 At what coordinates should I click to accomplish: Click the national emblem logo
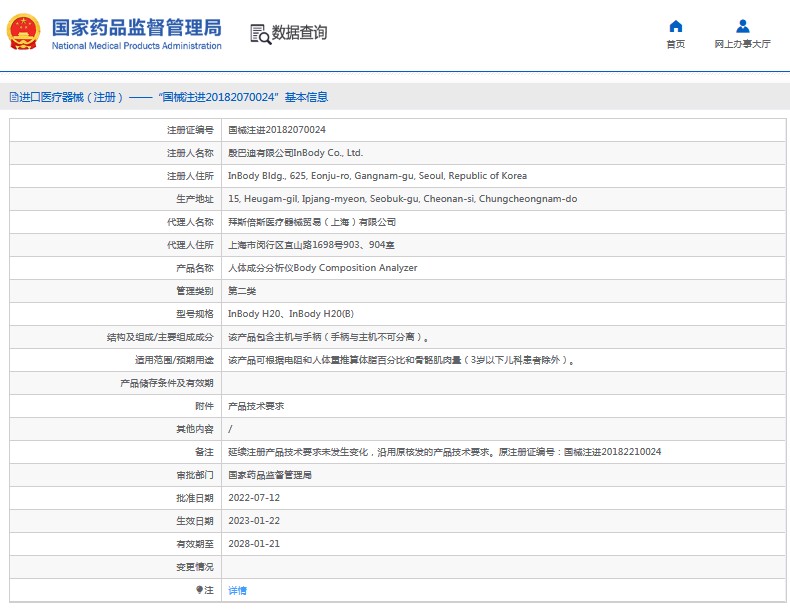coord(24,32)
